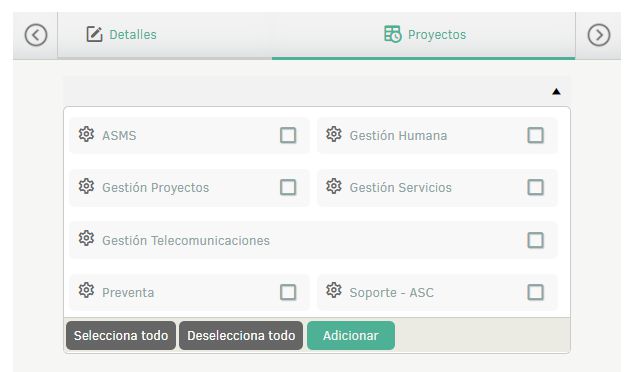Click the green Adicionar button
The image size is (632, 372).
(351, 335)
